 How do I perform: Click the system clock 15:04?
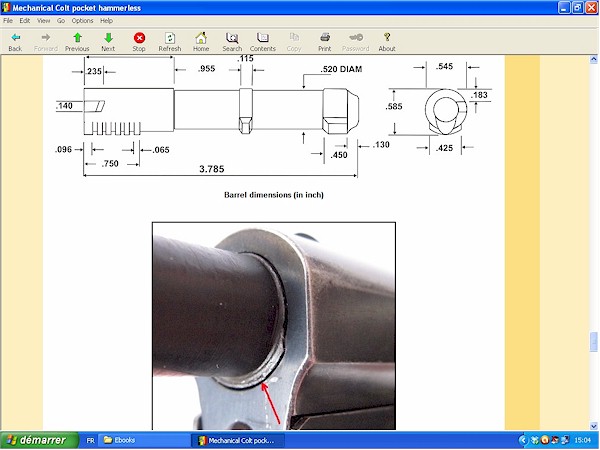(x=583, y=440)
